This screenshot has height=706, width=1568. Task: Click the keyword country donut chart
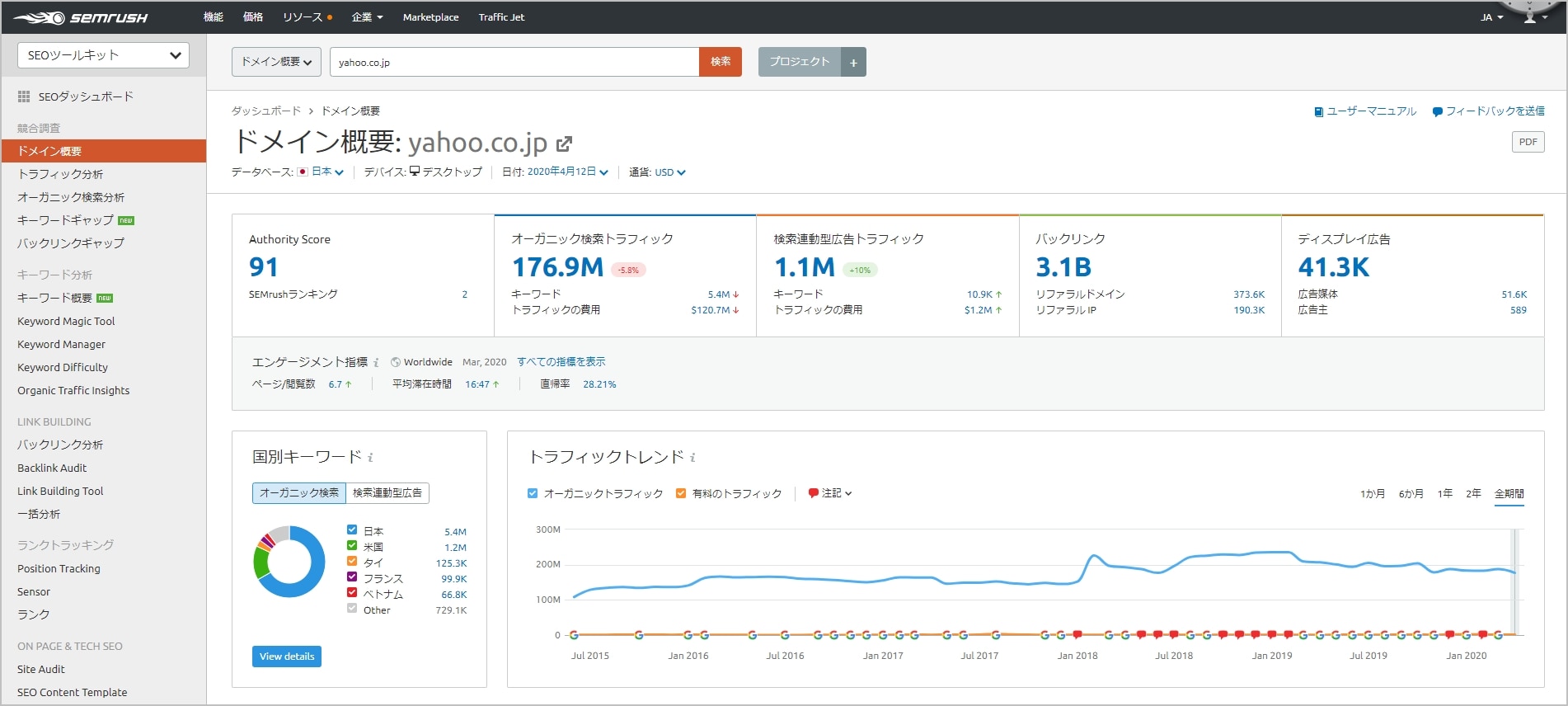(x=289, y=562)
